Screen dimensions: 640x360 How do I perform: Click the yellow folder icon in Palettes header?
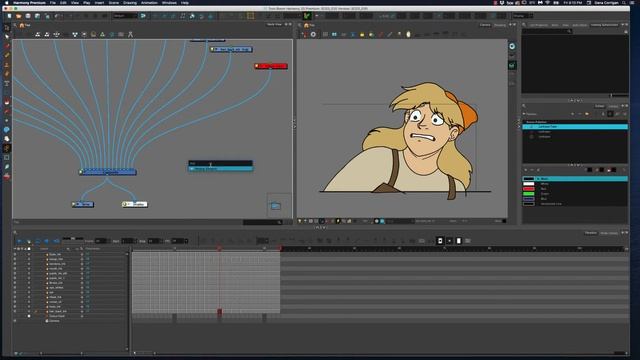click(587, 114)
